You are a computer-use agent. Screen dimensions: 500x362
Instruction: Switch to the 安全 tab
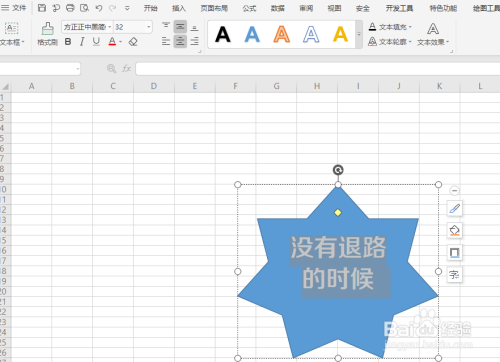point(363,8)
